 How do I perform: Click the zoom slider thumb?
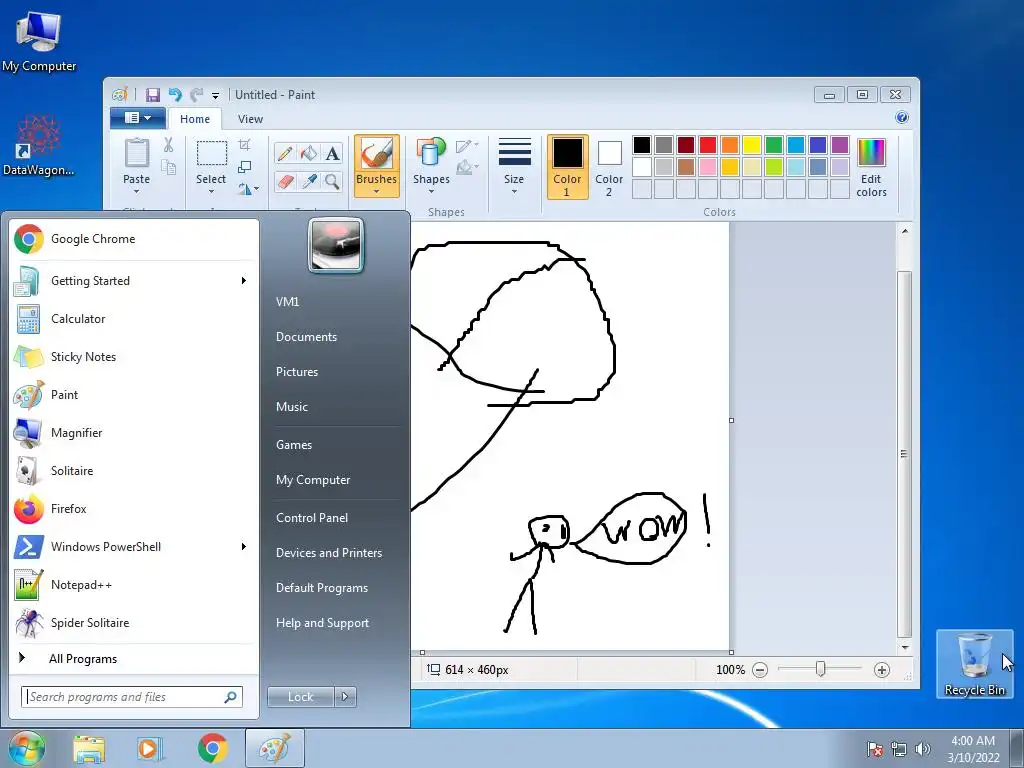click(820, 669)
